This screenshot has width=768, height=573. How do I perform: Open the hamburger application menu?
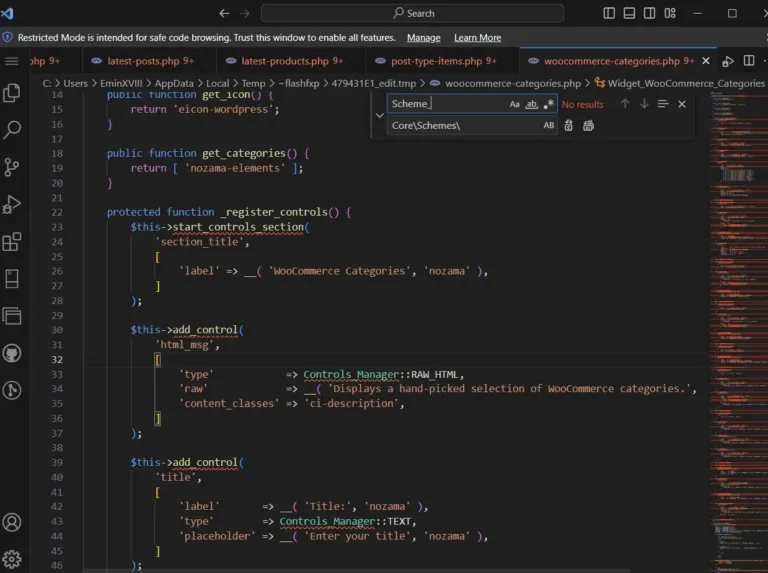pyautogui.click(x=12, y=61)
